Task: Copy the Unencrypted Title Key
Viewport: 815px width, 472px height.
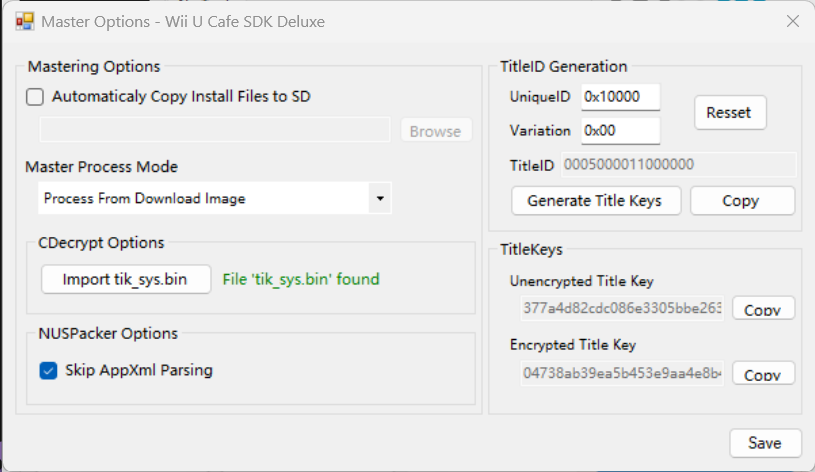Action: pos(763,308)
